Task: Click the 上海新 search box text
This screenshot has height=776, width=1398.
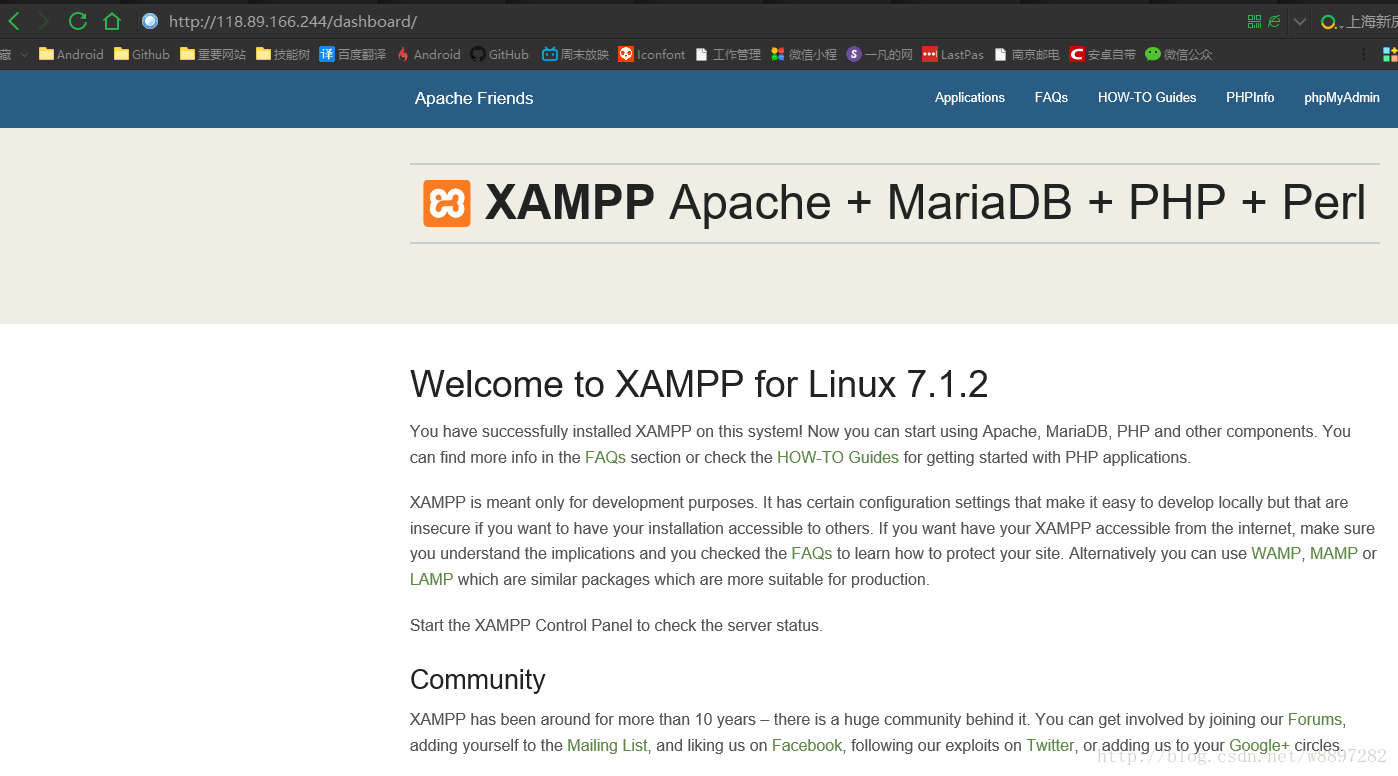Action: [x=1372, y=22]
